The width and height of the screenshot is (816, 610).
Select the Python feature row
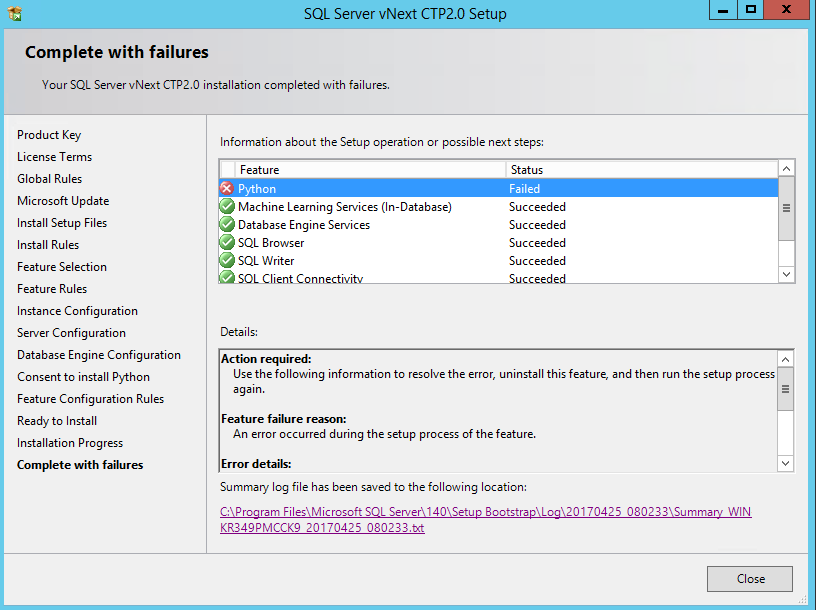(x=499, y=188)
